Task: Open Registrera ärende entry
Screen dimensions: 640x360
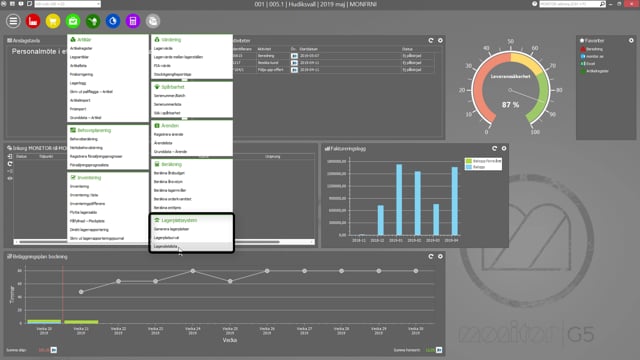Action: (169, 134)
